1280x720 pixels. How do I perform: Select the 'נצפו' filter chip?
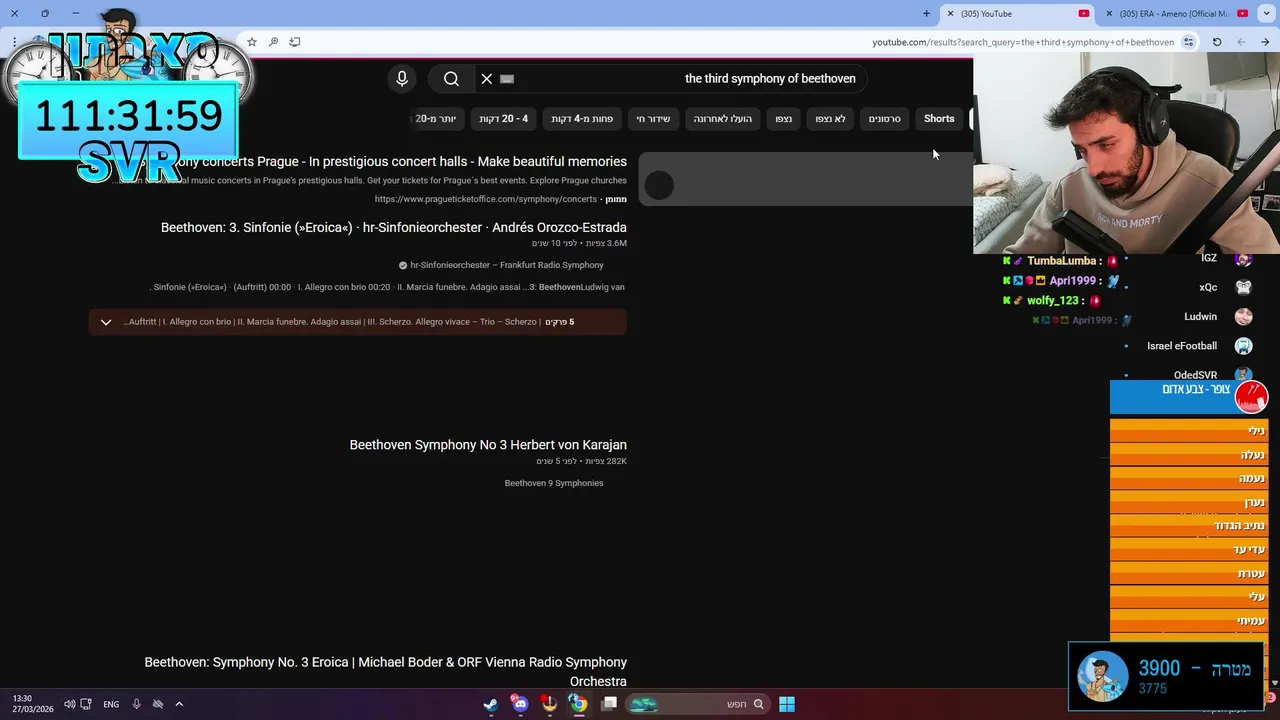[783, 119]
